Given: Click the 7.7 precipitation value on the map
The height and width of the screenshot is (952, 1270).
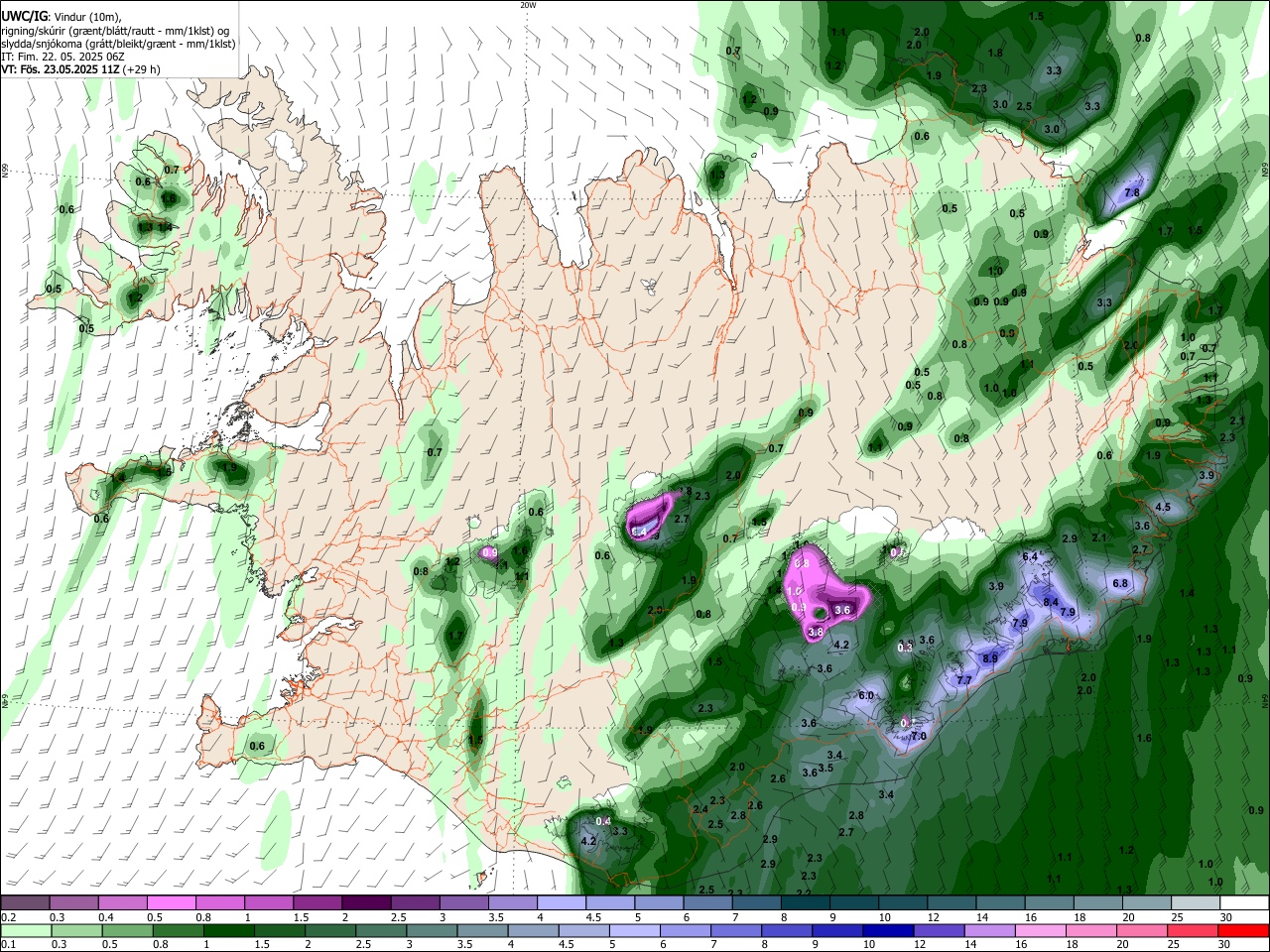Looking at the screenshot, I should (x=964, y=680).
